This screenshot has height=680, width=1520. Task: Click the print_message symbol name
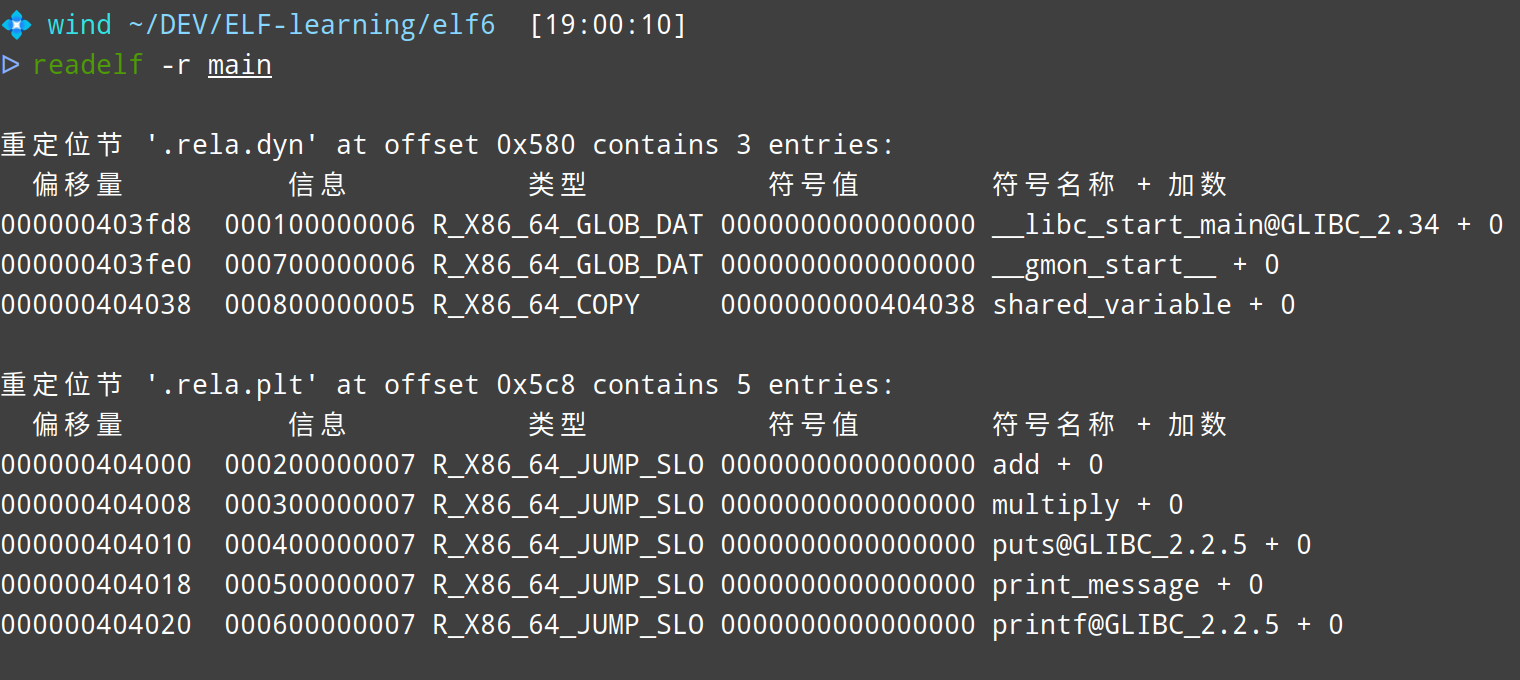(1095, 585)
